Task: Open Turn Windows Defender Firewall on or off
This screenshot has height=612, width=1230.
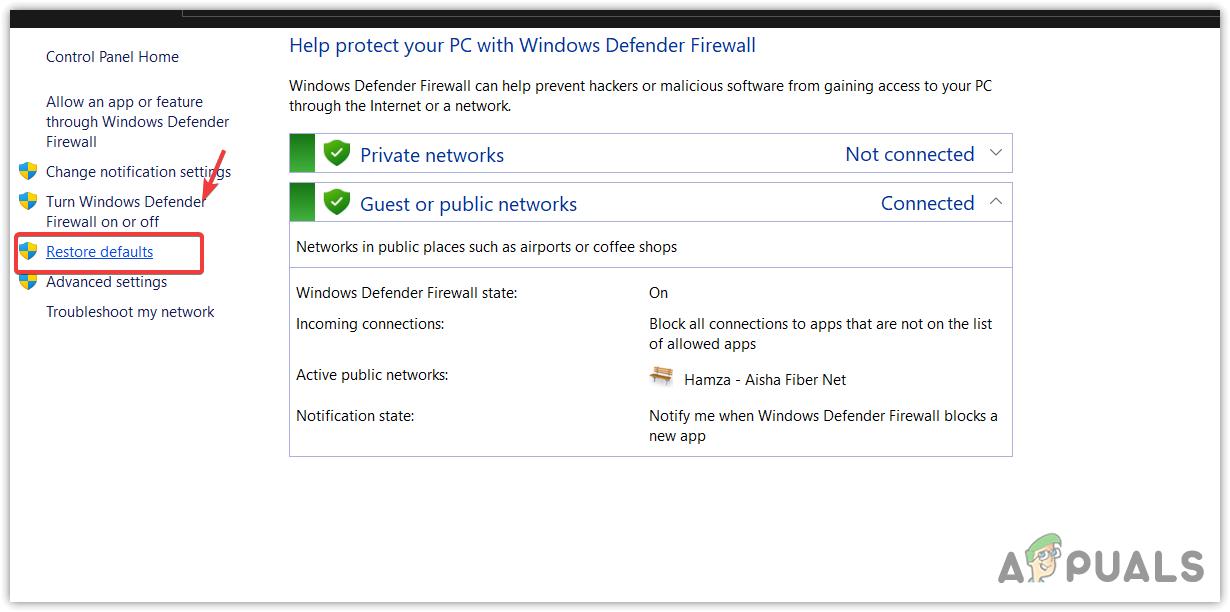Action: tap(125, 211)
